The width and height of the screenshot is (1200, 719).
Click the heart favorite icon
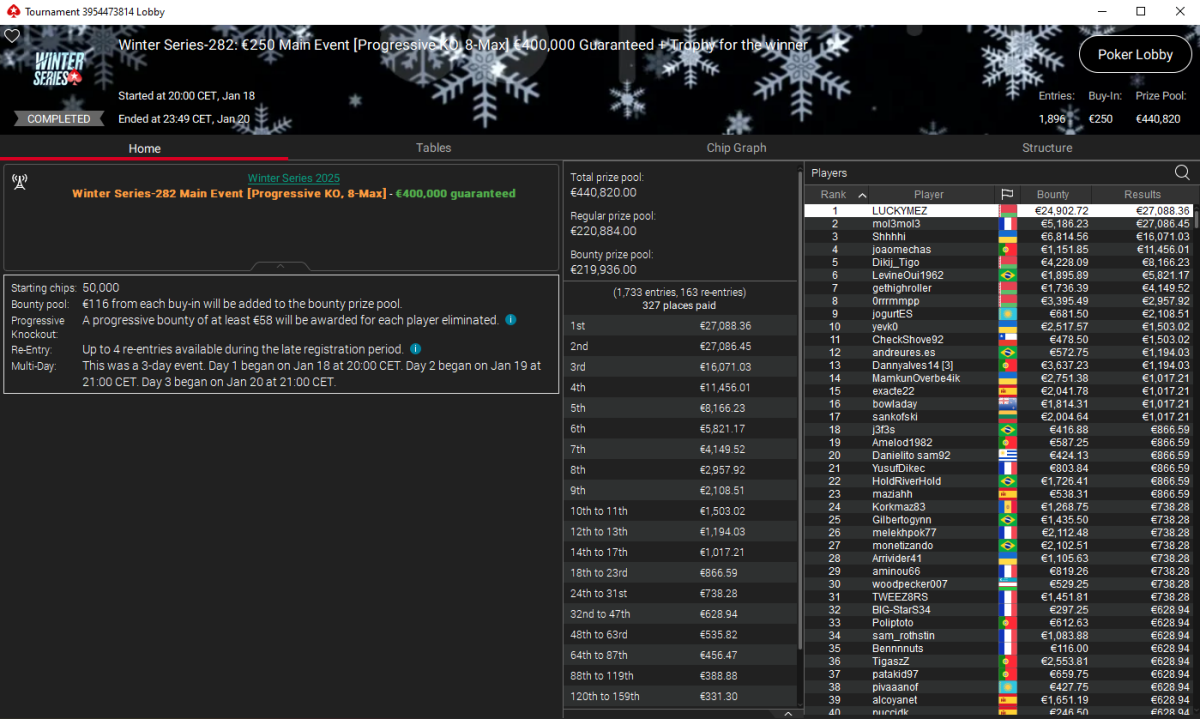12,35
